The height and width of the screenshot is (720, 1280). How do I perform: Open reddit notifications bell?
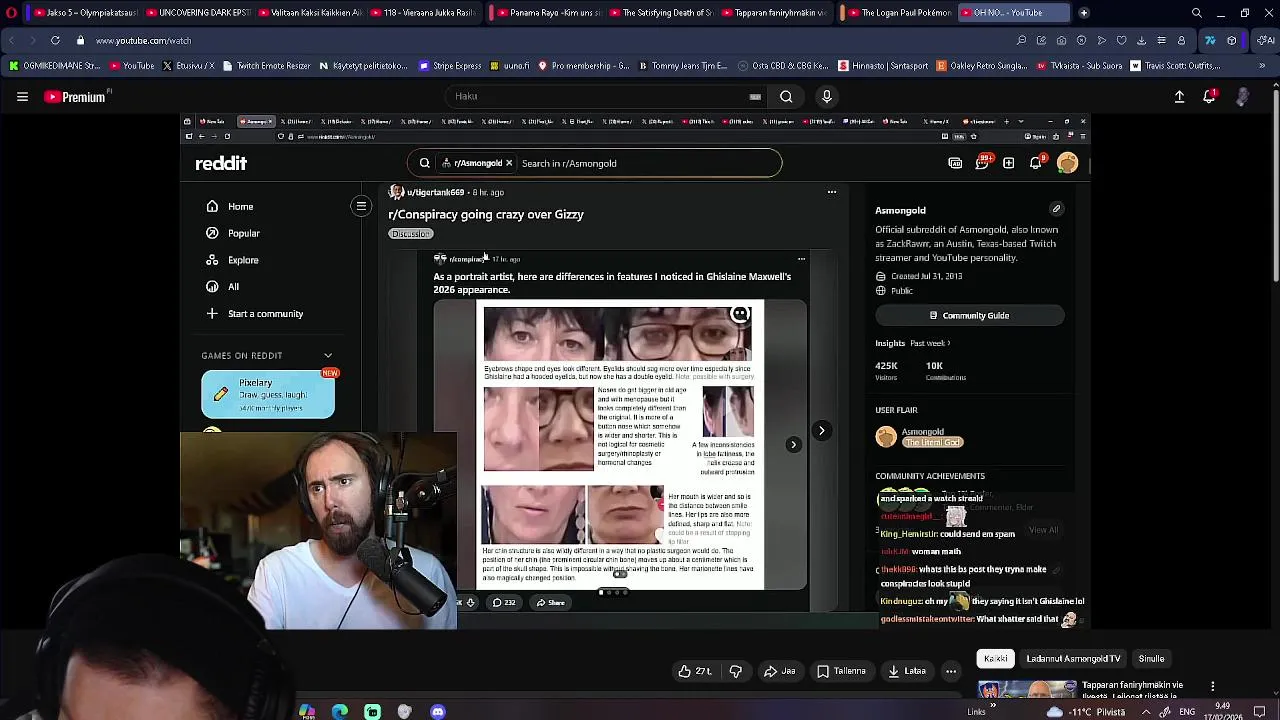click(1035, 163)
